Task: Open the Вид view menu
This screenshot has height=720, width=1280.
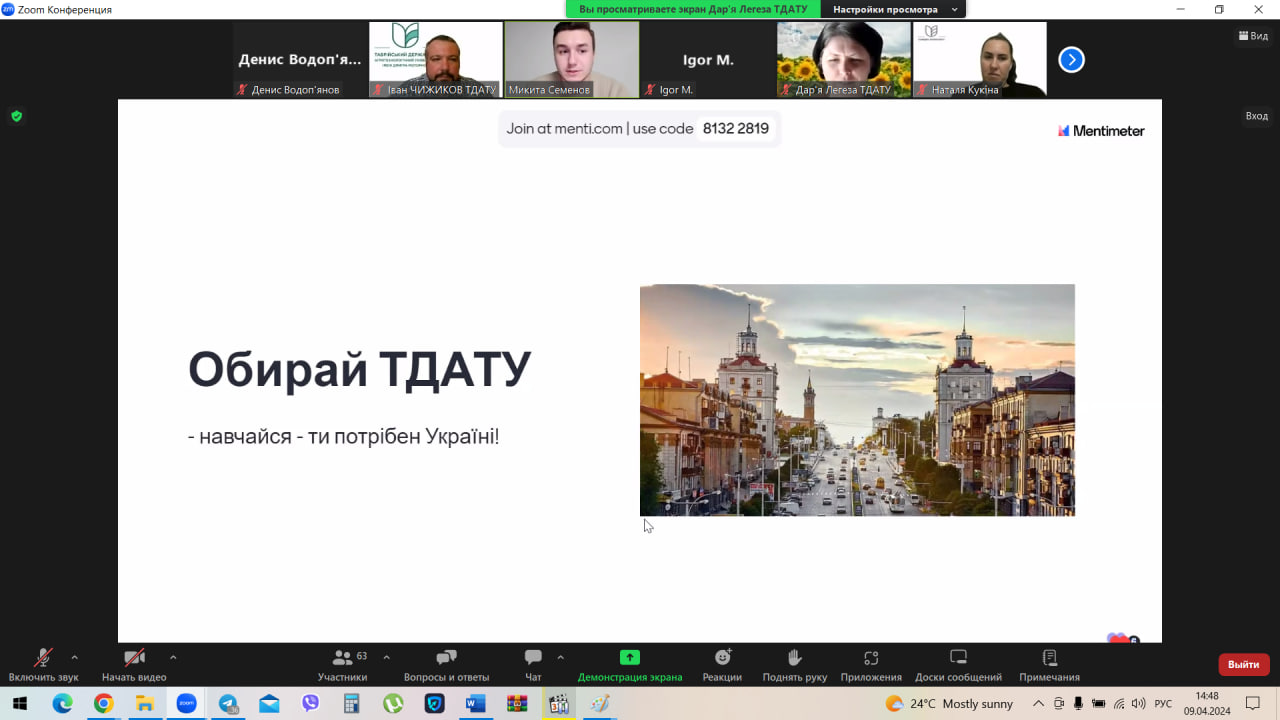Action: pos(1254,36)
